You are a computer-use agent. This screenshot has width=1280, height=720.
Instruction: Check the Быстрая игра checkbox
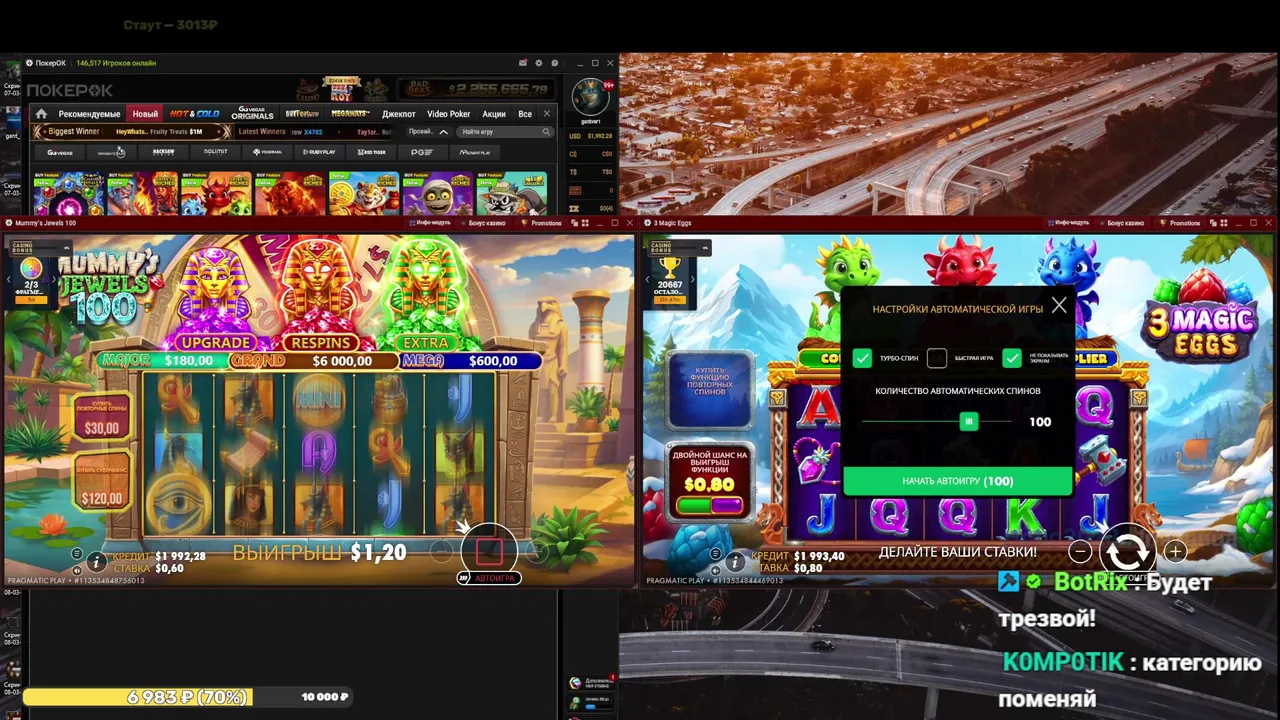(937, 358)
